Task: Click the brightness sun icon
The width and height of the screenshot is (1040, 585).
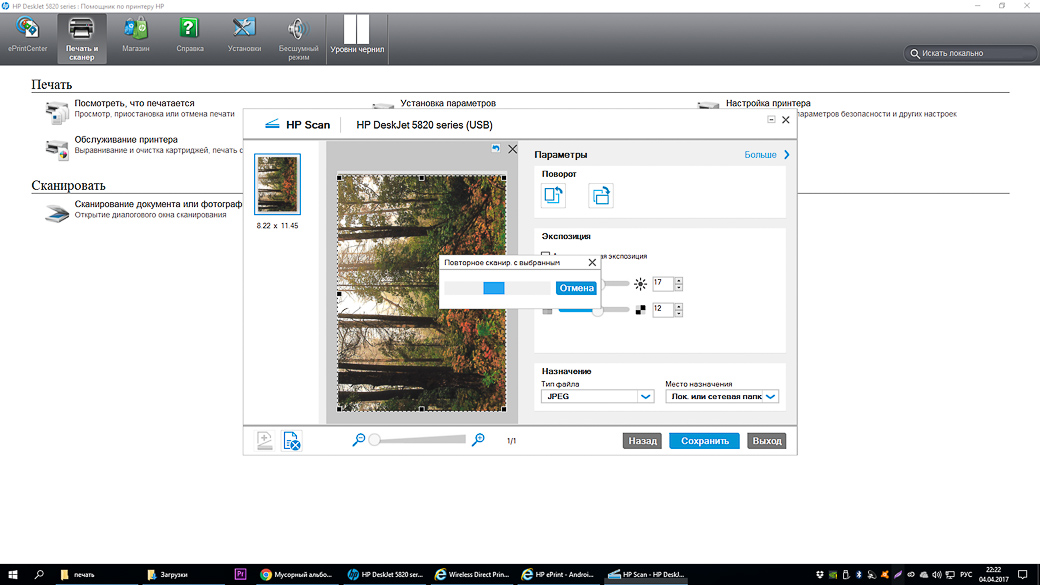Action: pyautogui.click(x=640, y=284)
